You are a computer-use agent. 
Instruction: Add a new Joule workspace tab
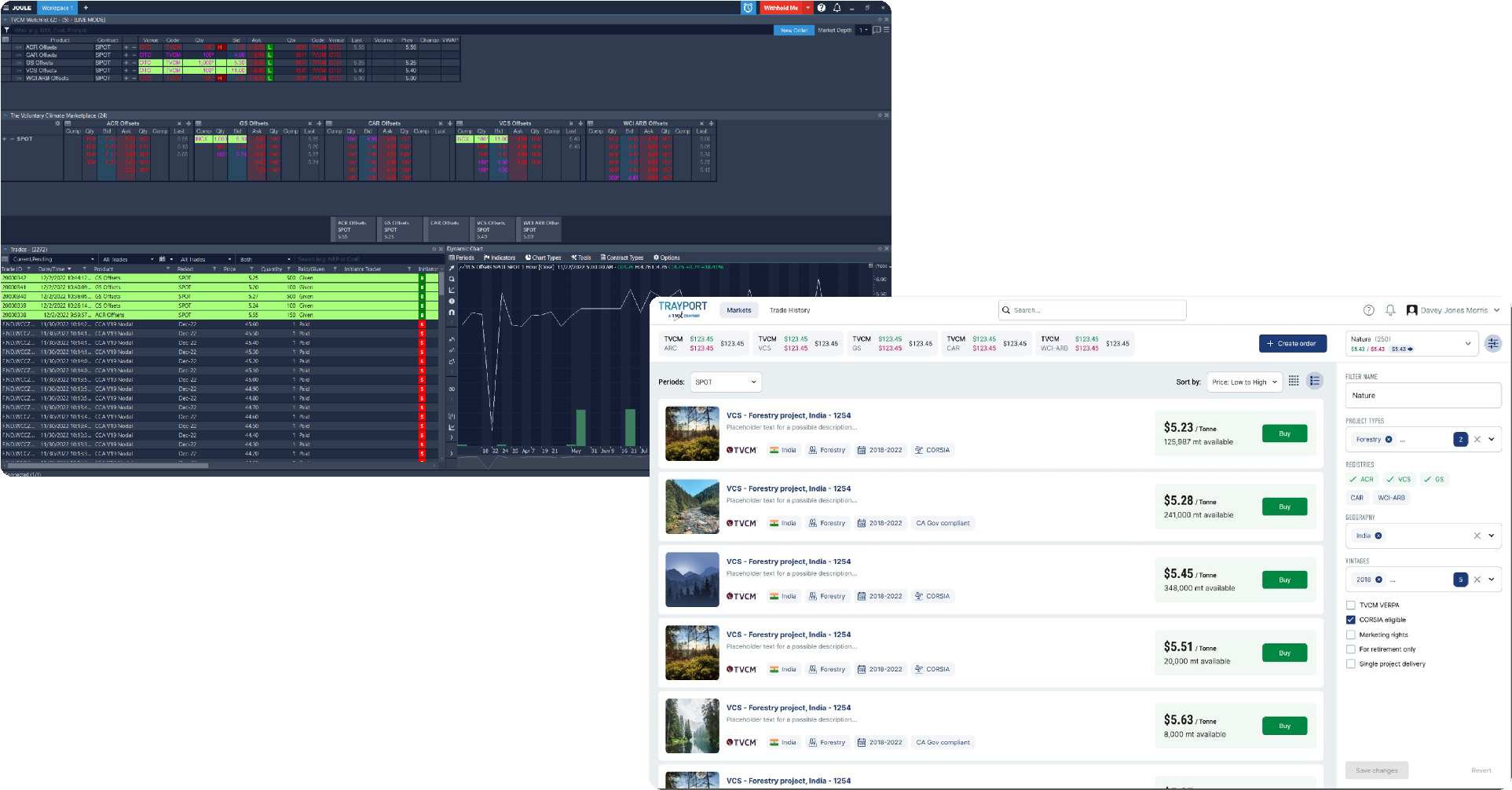tap(86, 8)
